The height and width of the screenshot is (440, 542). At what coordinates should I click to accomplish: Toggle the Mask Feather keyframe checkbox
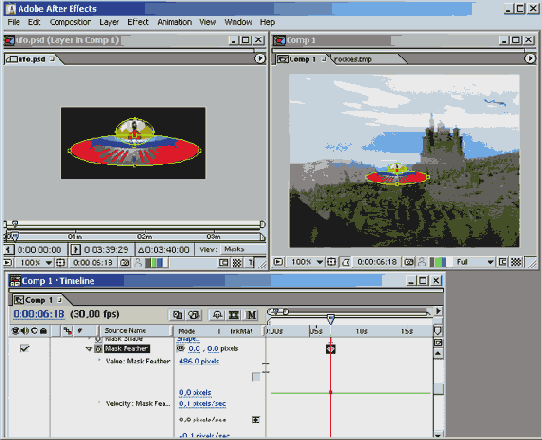click(25, 348)
